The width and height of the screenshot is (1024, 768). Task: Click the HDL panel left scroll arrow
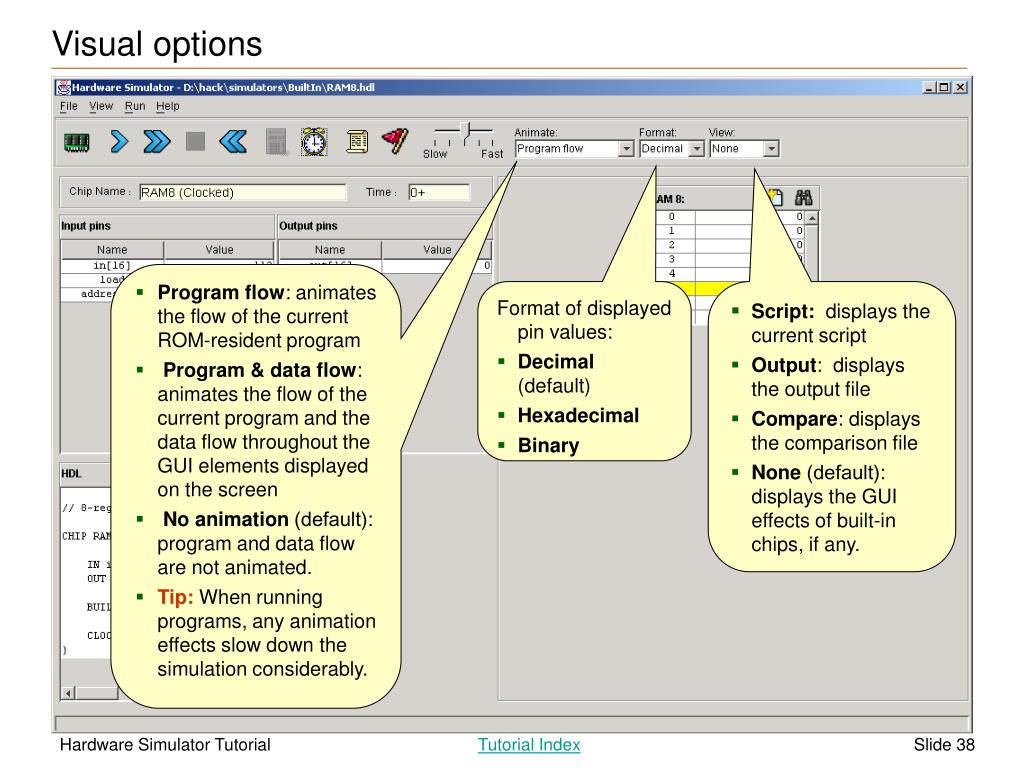[x=68, y=693]
